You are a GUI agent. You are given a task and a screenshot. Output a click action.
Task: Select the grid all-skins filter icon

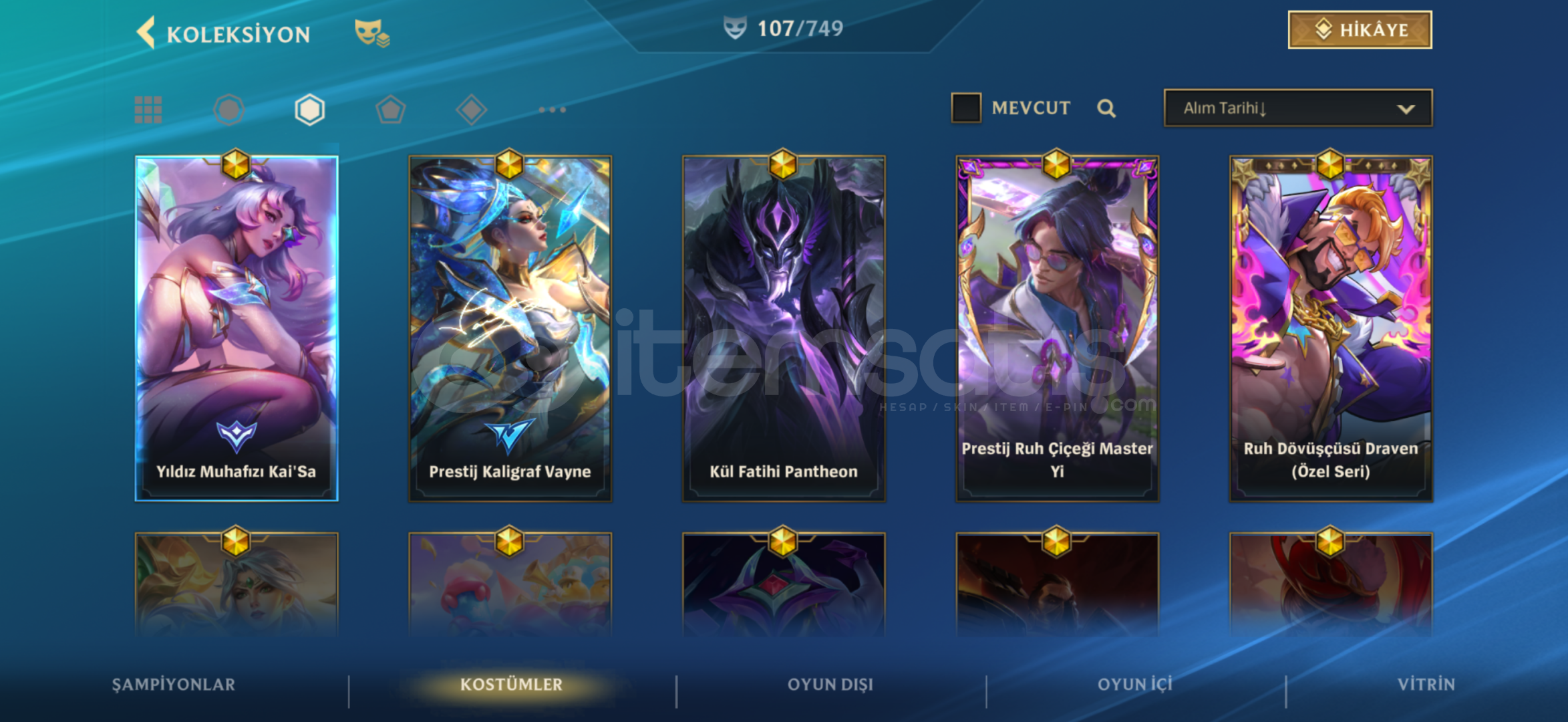click(148, 110)
